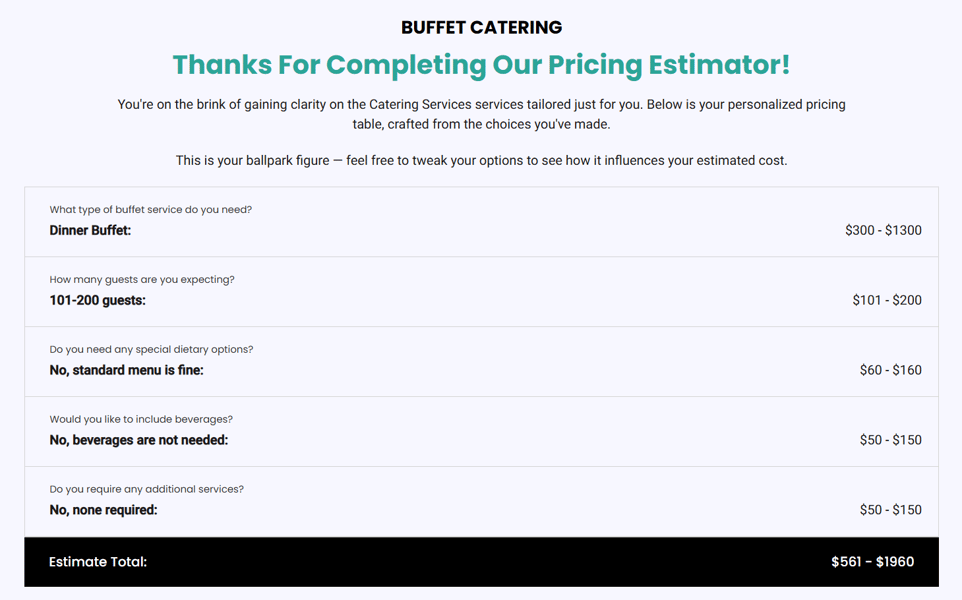Click the special dietary options question text
The width and height of the screenshot is (962, 600).
(x=151, y=350)
